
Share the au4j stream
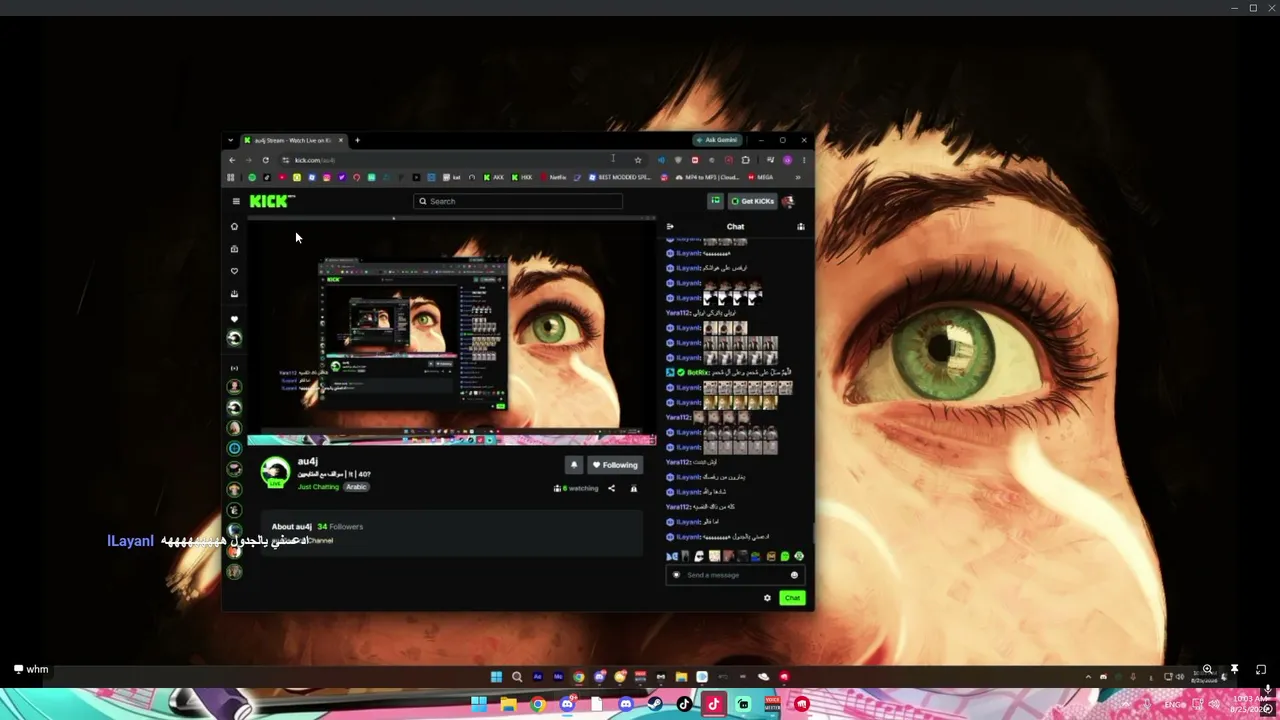click(611, 489)
